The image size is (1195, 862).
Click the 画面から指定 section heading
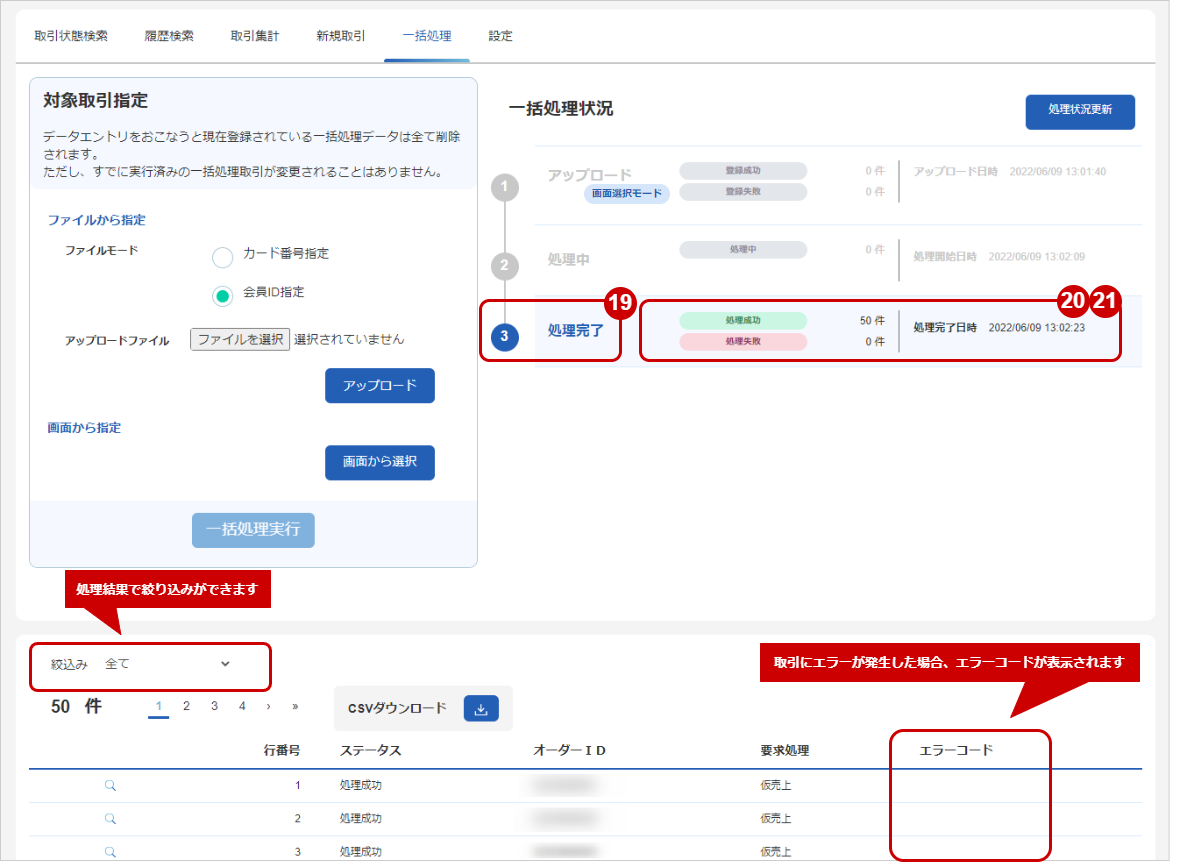84,428
